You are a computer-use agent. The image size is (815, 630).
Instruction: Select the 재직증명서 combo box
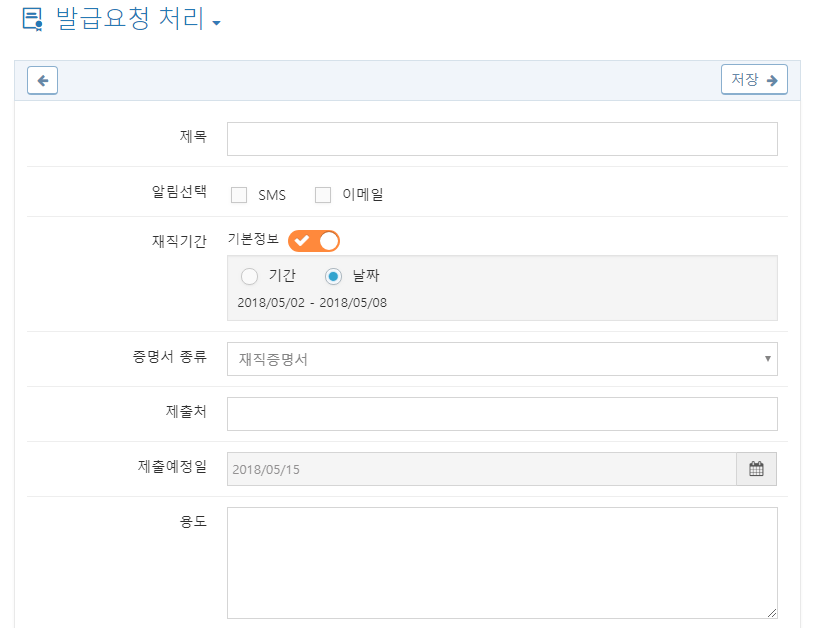coord(502,359)
